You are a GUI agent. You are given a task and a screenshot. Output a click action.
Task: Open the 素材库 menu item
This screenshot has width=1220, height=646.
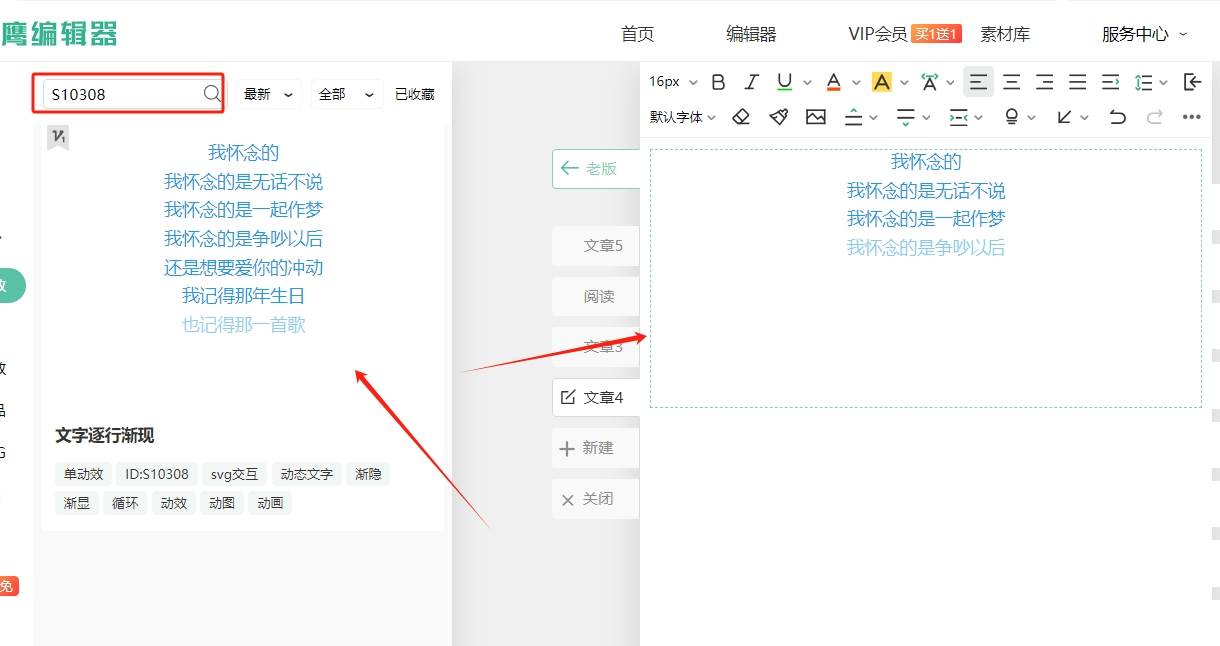(1004, 34)
